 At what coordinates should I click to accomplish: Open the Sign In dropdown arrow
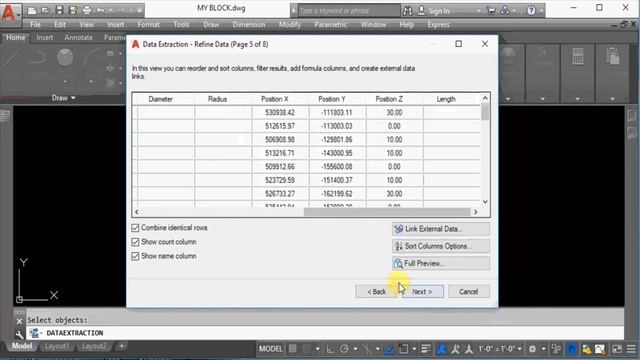[479, 11]
